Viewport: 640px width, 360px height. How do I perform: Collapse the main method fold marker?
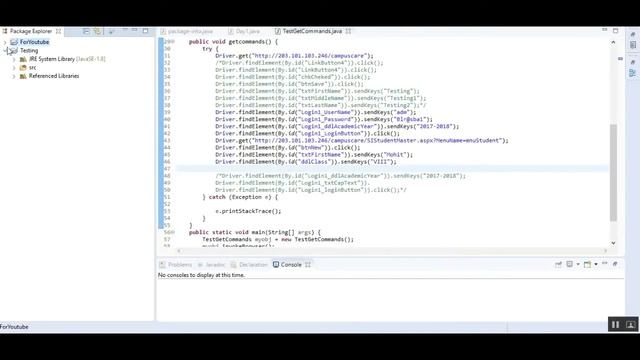[173, 232]
